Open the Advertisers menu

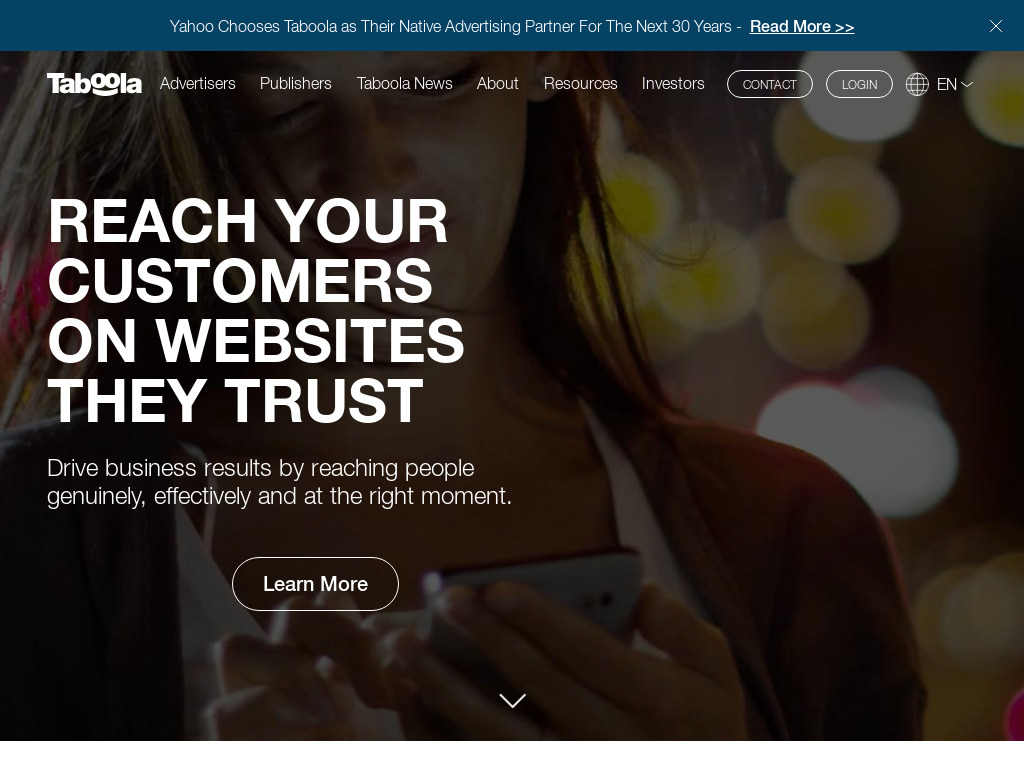tap(197, 84)
